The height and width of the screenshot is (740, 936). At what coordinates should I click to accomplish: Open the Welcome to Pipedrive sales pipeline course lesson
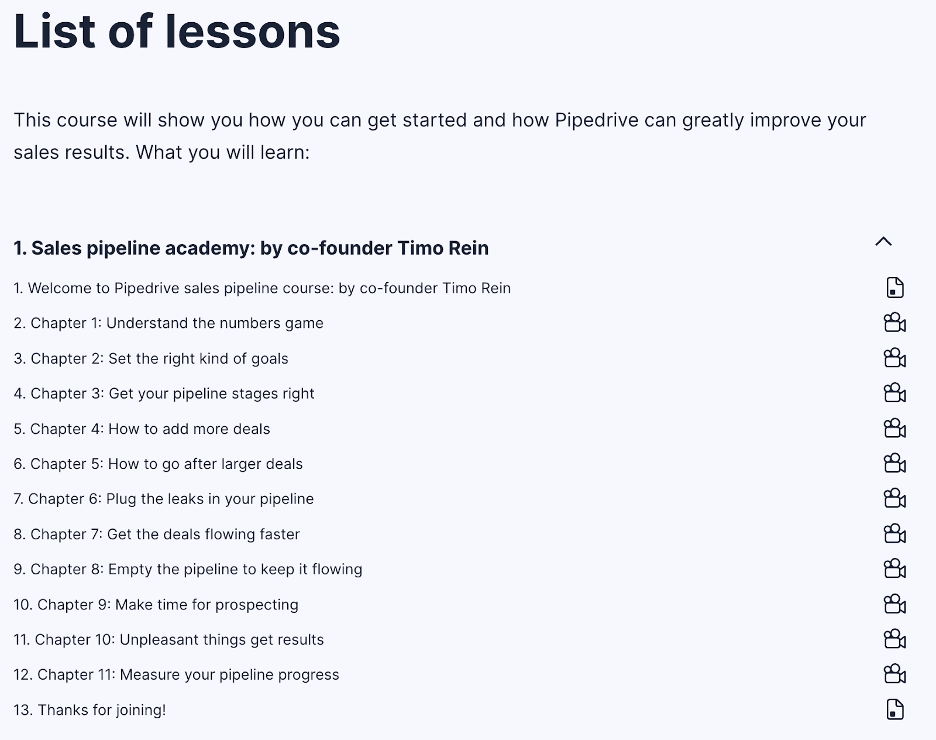[262, 288]
